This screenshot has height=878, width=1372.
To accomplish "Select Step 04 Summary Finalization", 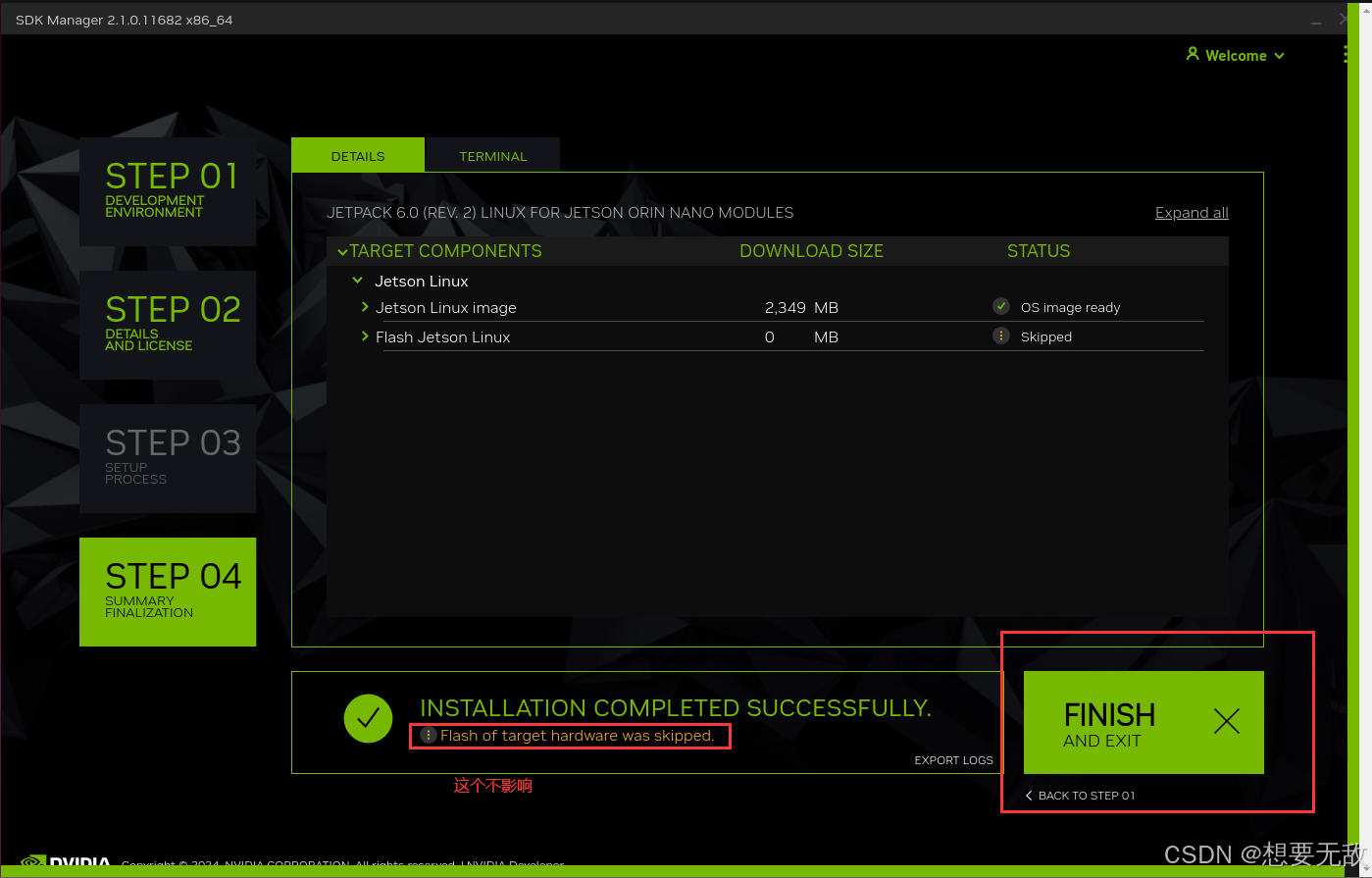I will click(x=168, y=592).
